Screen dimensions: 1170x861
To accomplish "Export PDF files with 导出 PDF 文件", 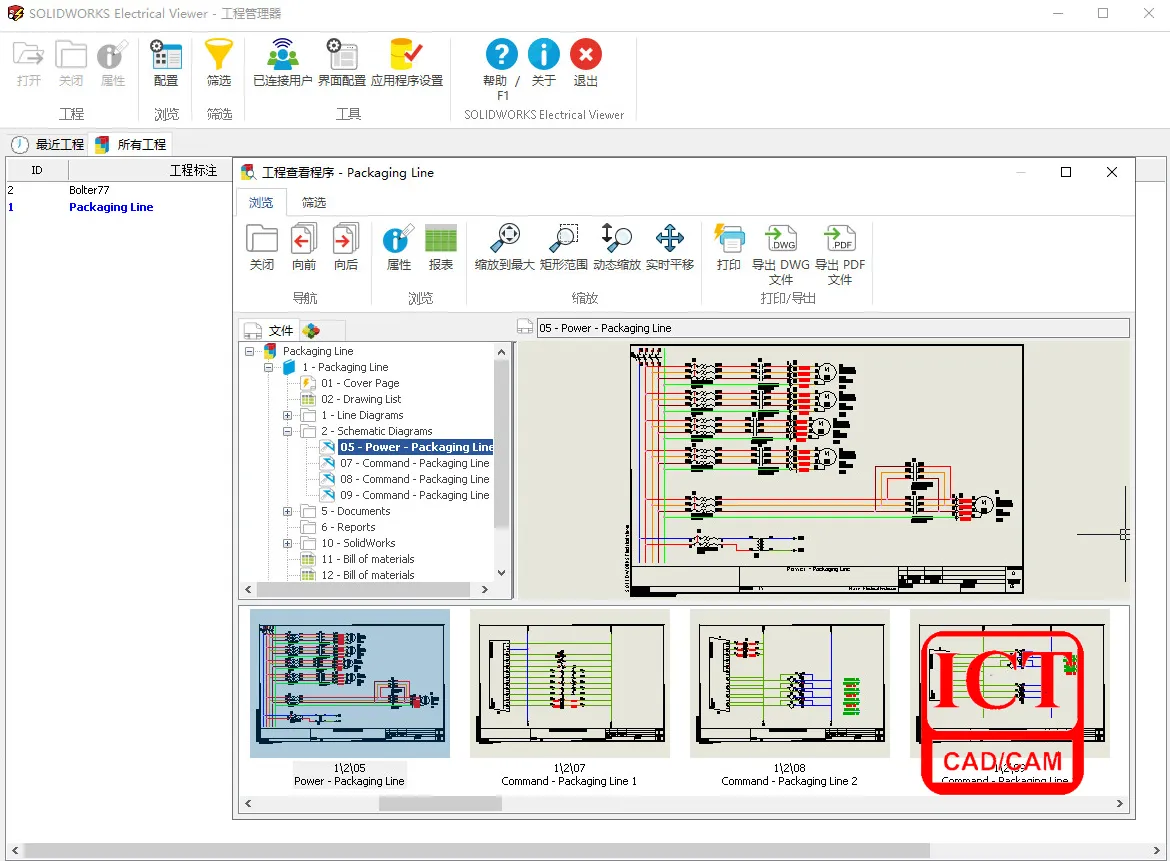I will [x=840, y=255].
